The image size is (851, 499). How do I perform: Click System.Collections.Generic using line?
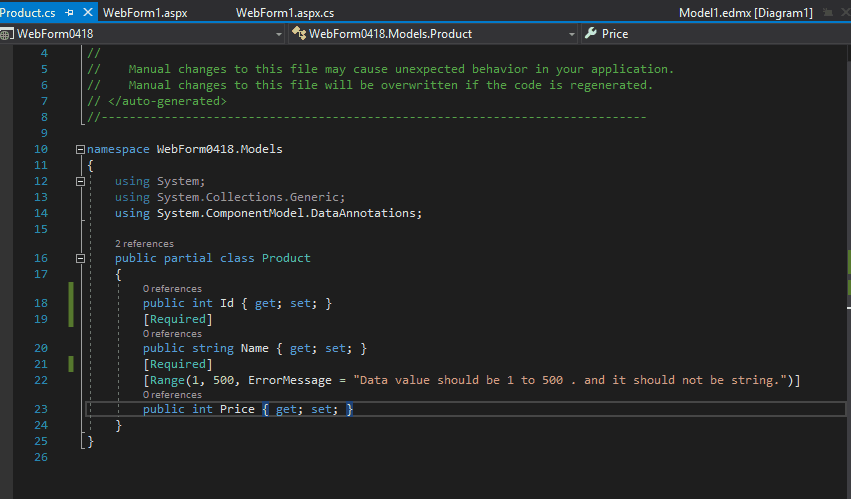[230, 197]
